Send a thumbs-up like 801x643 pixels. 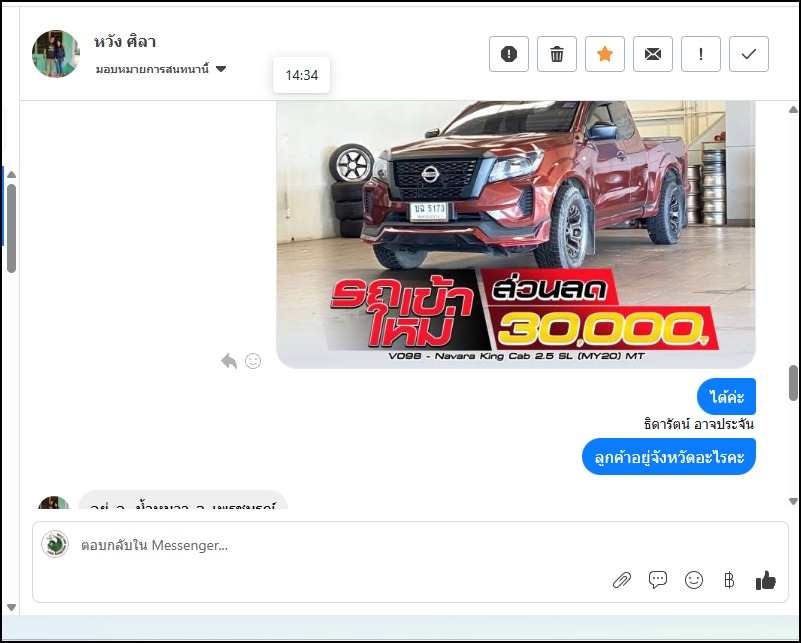(766, 580)
